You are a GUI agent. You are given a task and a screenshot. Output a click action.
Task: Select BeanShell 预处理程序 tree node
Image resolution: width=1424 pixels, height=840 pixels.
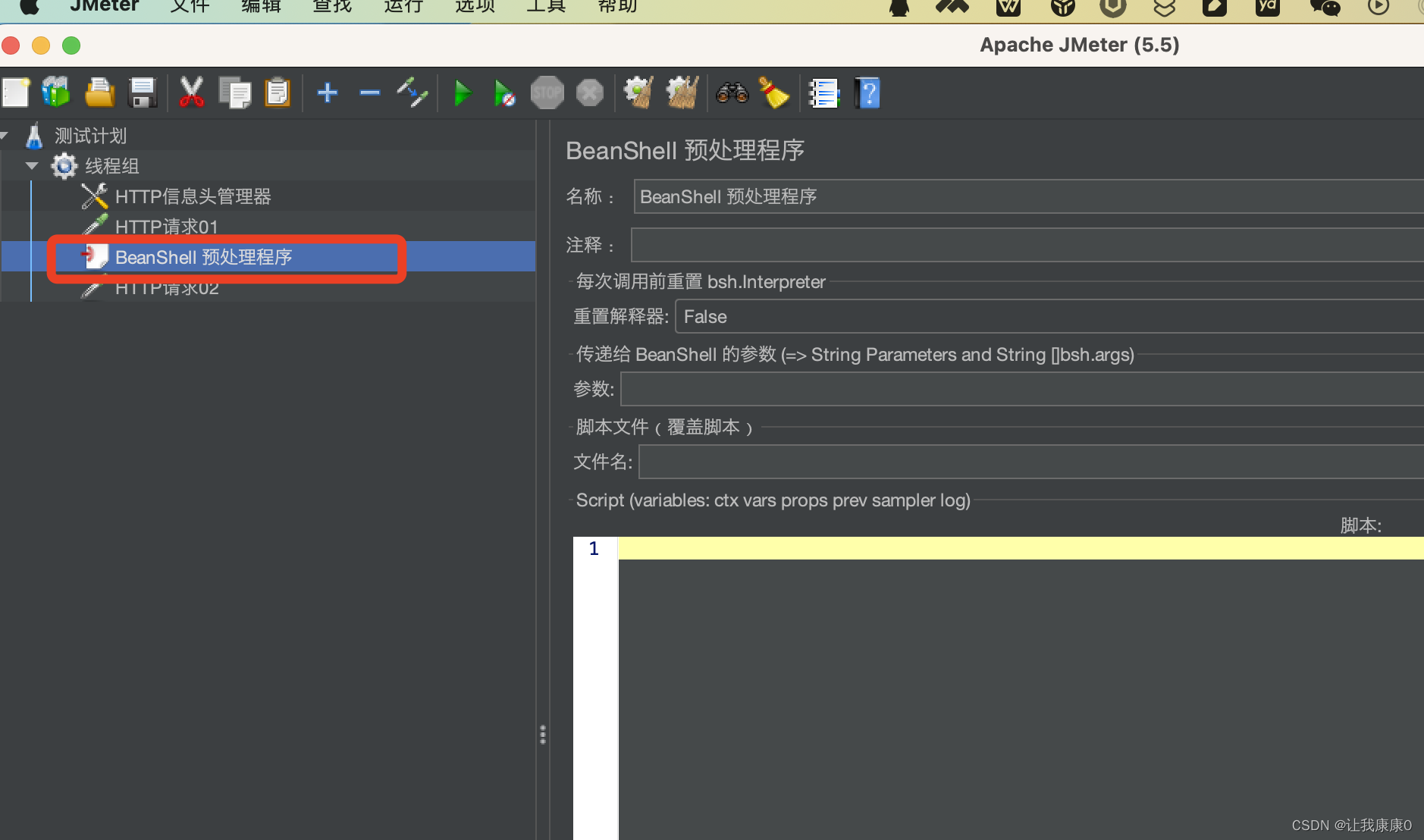click(203, 257)
